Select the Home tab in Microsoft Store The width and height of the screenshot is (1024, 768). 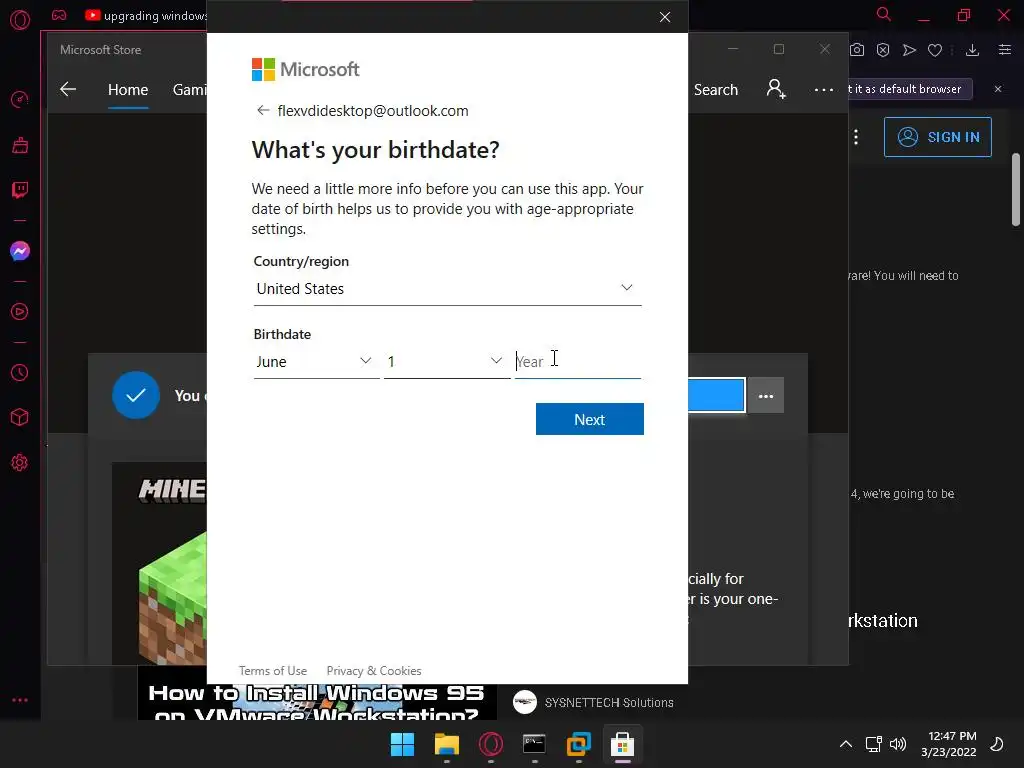(x=128, y=89)
